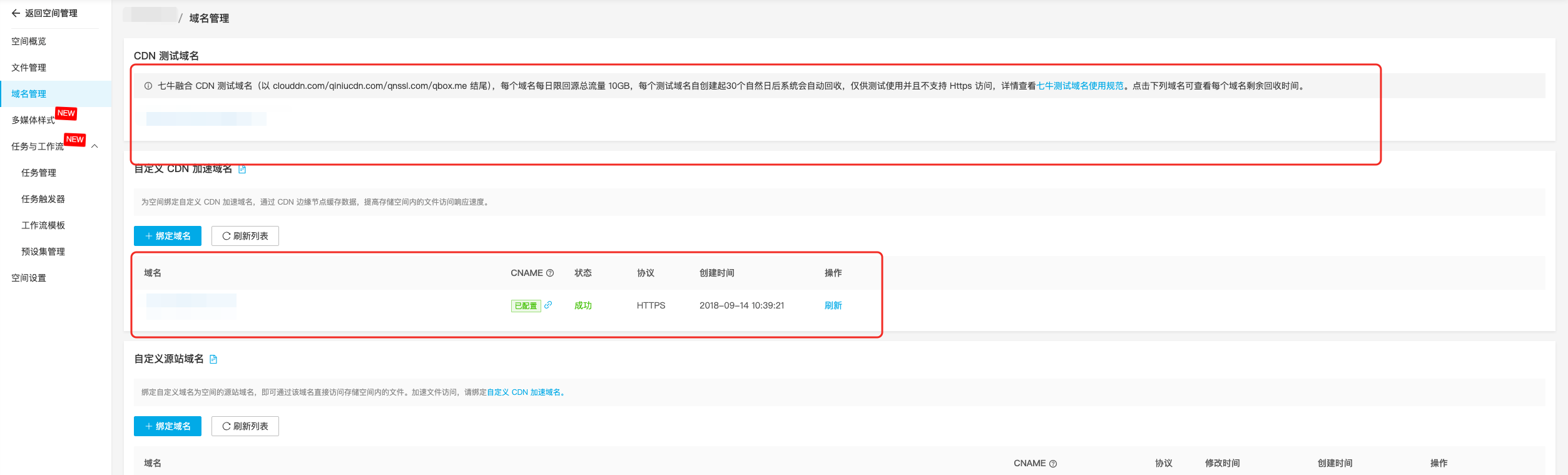The width and height of the screenshot is (1568, 475).
Task: Click the blurred custom CDN domain name cell
Action: pyautogui.click(x=191, y=306)
